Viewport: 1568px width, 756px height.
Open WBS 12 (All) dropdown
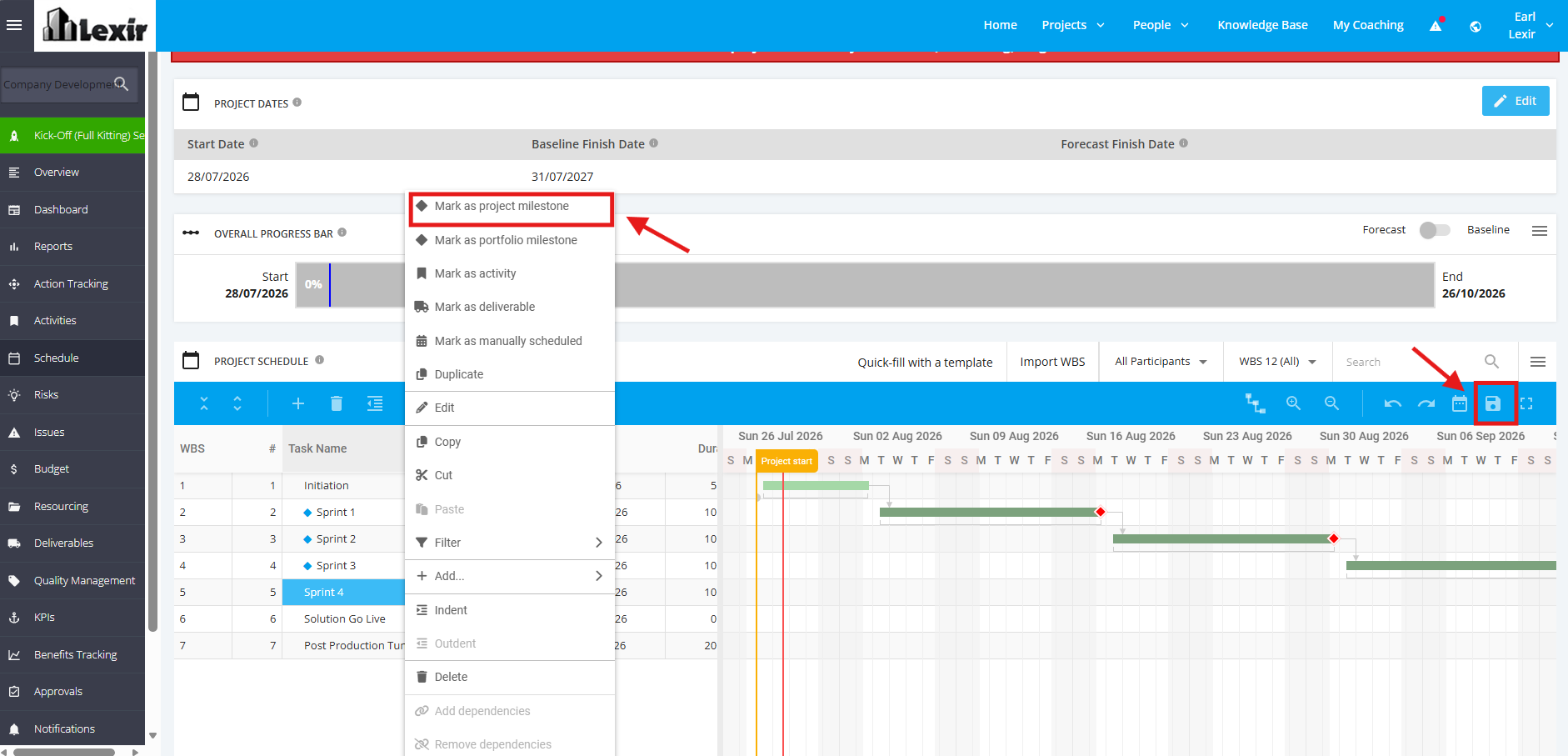(1277, 362)
